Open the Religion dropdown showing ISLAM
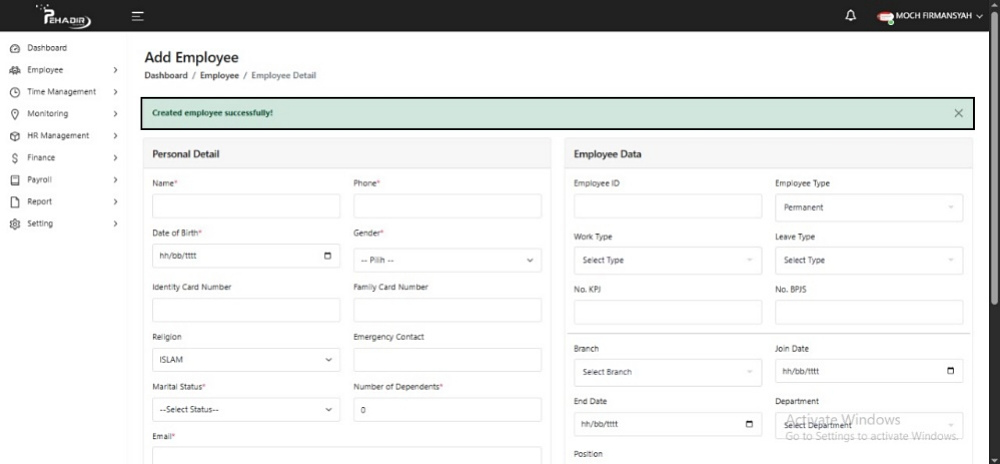The width and height of the screenshot is (1000, 464). coord(246,359)
